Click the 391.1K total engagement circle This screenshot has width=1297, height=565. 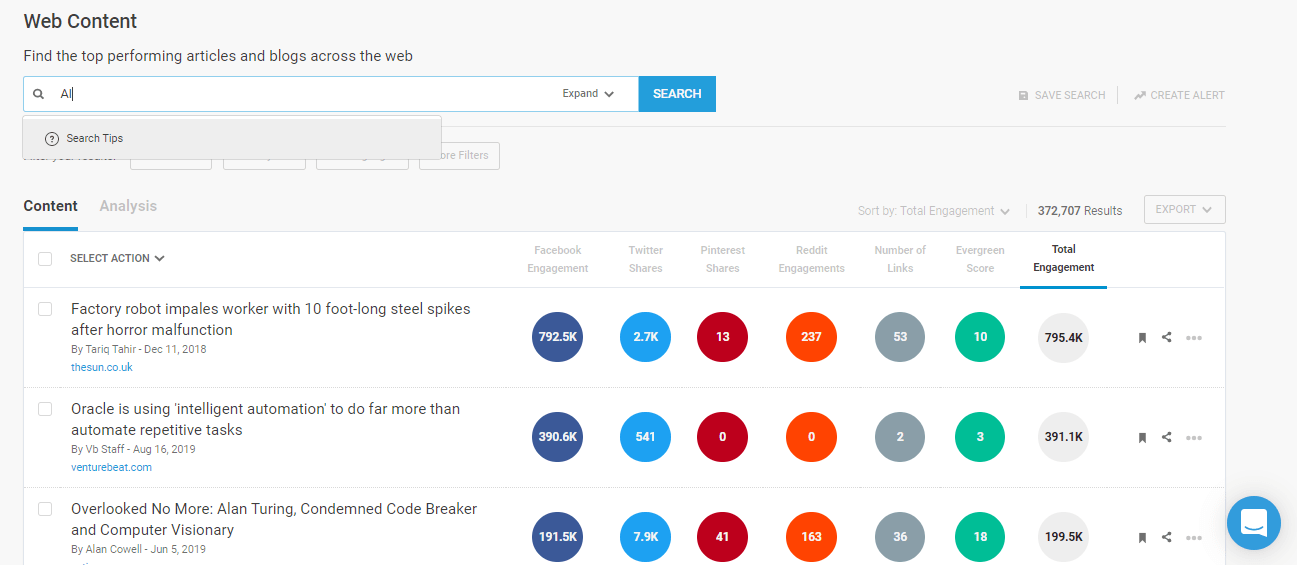click(x=1063, y=437)
